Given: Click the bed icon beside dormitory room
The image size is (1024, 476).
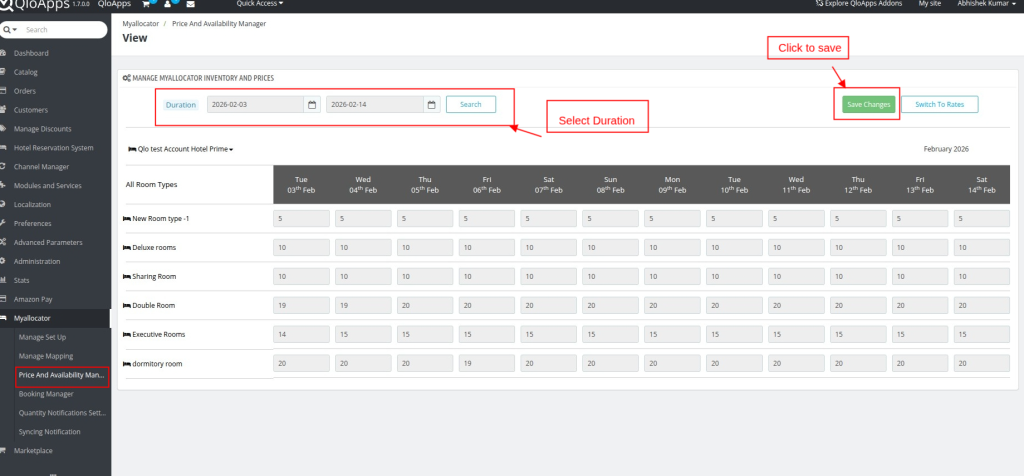Looking at the screenshot, I should (126, 362).
